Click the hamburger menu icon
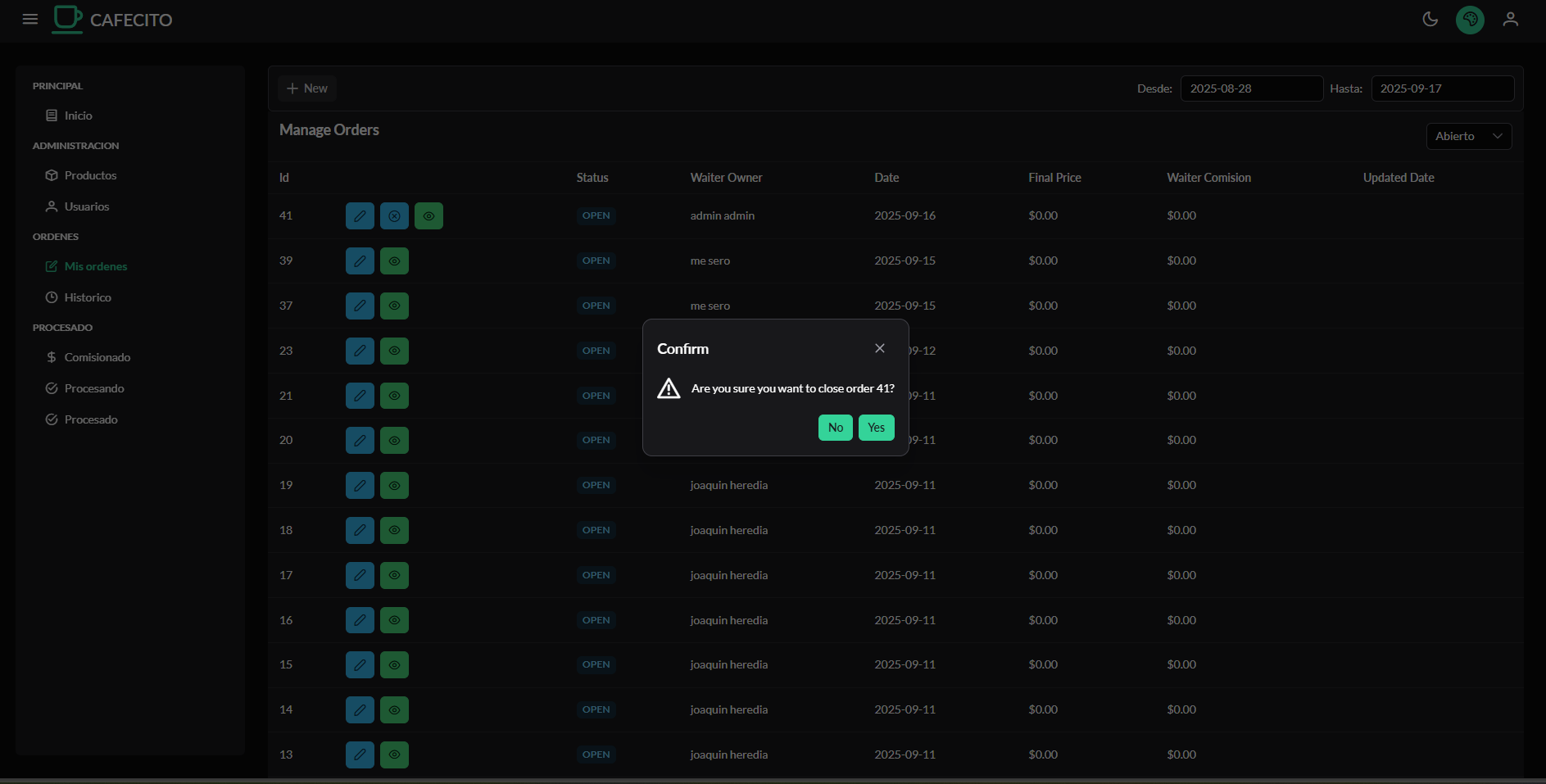The width and height of the screenshot is (1546, 784). click(x=30, y=20)
